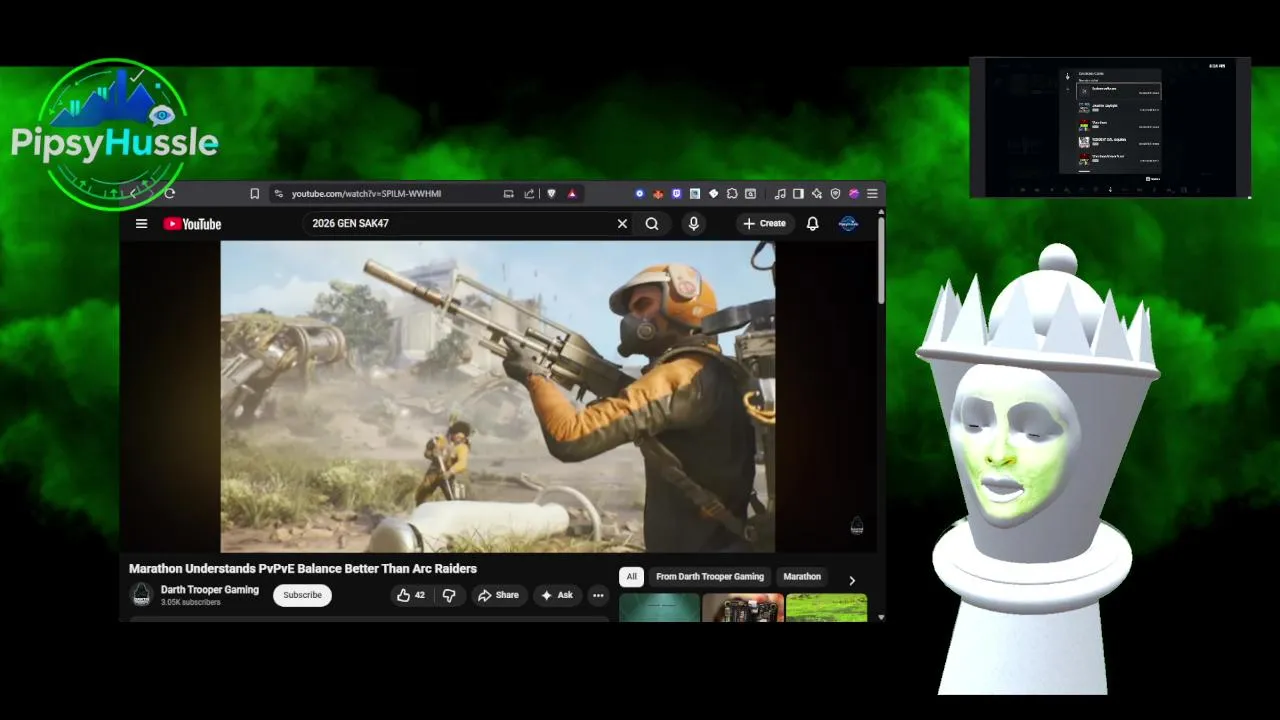Bookmark this page using the bookmark icon

255,194
